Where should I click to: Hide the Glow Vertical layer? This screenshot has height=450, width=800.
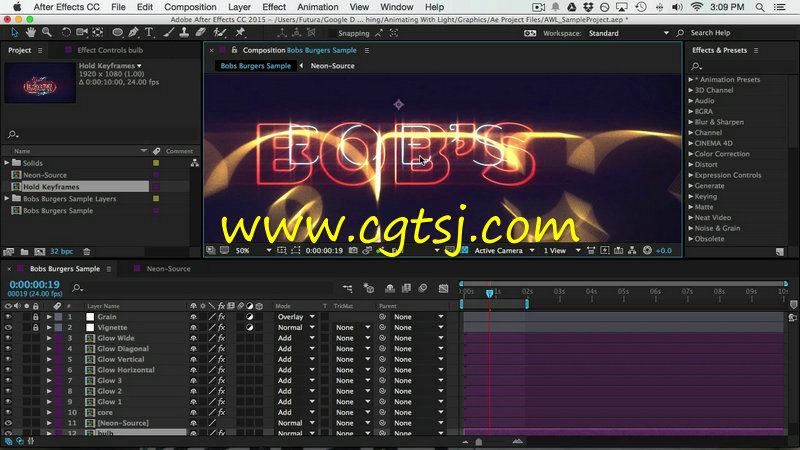pyautogui.click(x=8, y=359)
